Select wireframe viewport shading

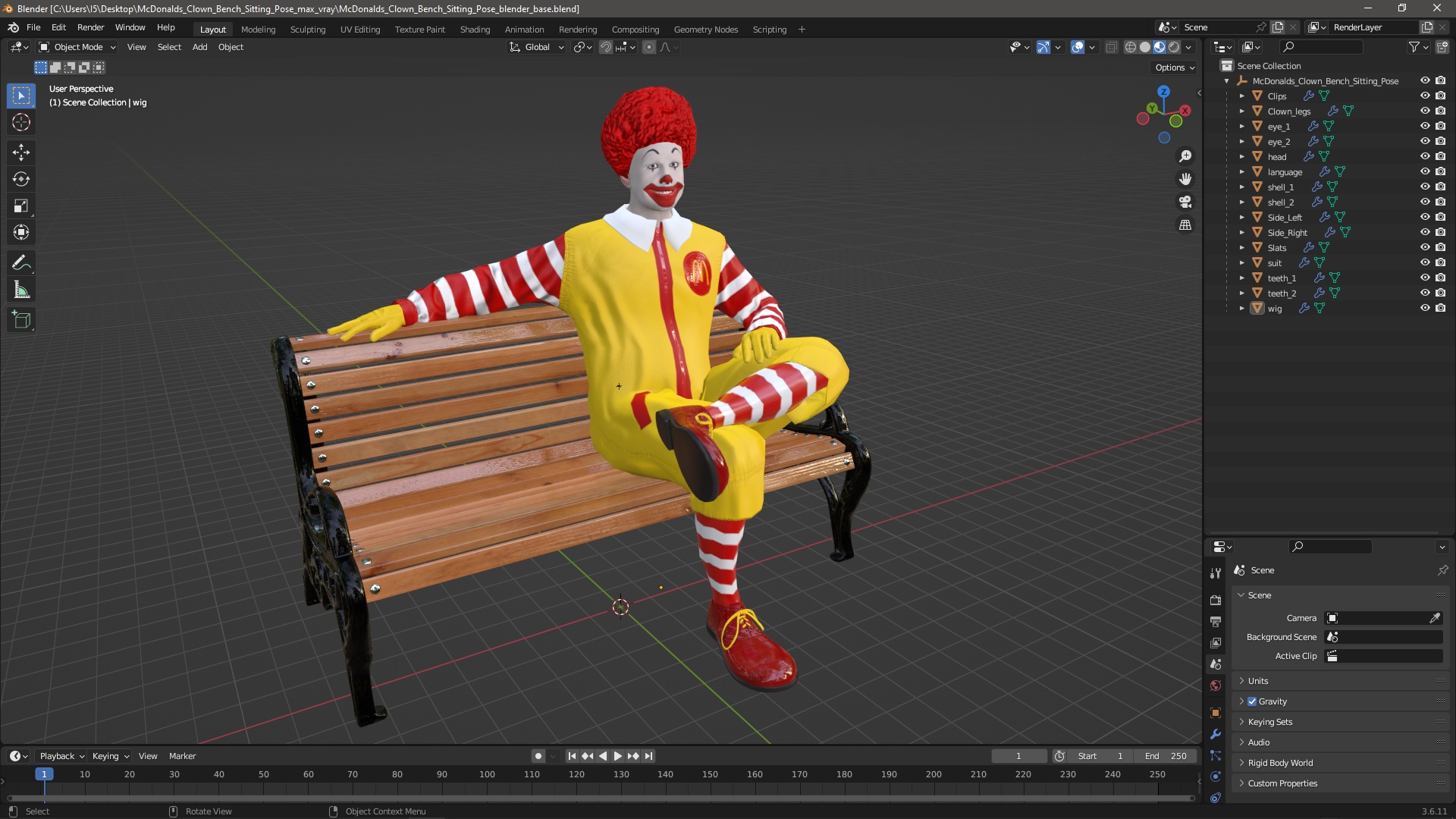point(1130,47)
